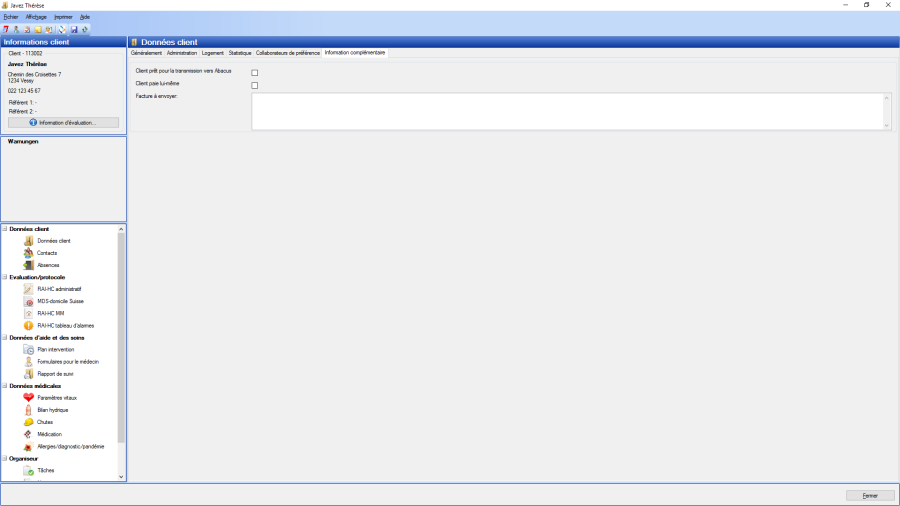This screenshot has width=900, height=506.
Task: Click inside the Facture à envoyer text box
Action: pyautogui.click(x=567, y=111)
